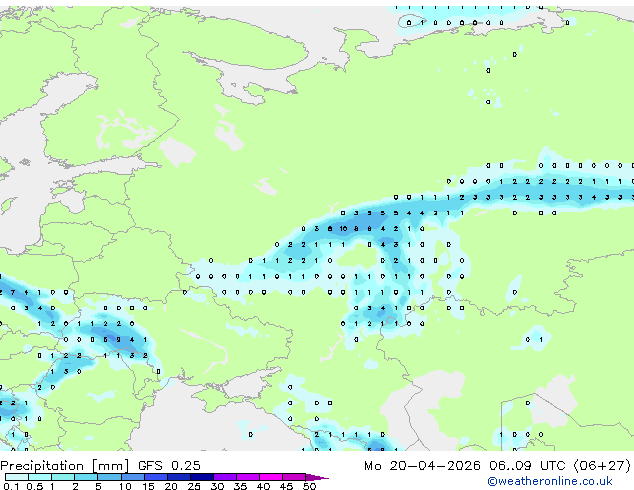Click the date 'Mo 20-04-2026' text
This screenshot has width=634, height=490.
(x=422, y=466)
